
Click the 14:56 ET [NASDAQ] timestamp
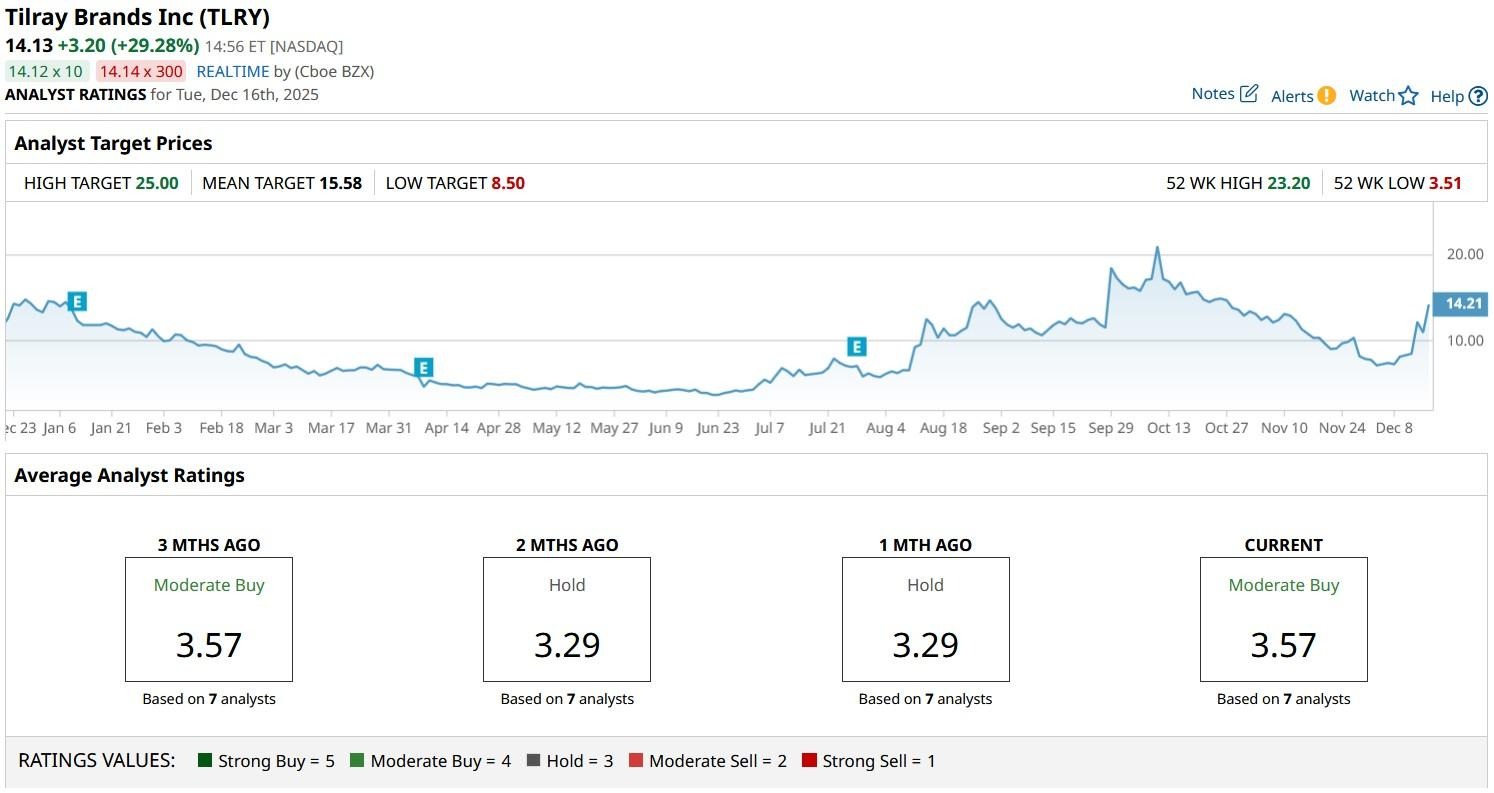[x=274, y=46]
